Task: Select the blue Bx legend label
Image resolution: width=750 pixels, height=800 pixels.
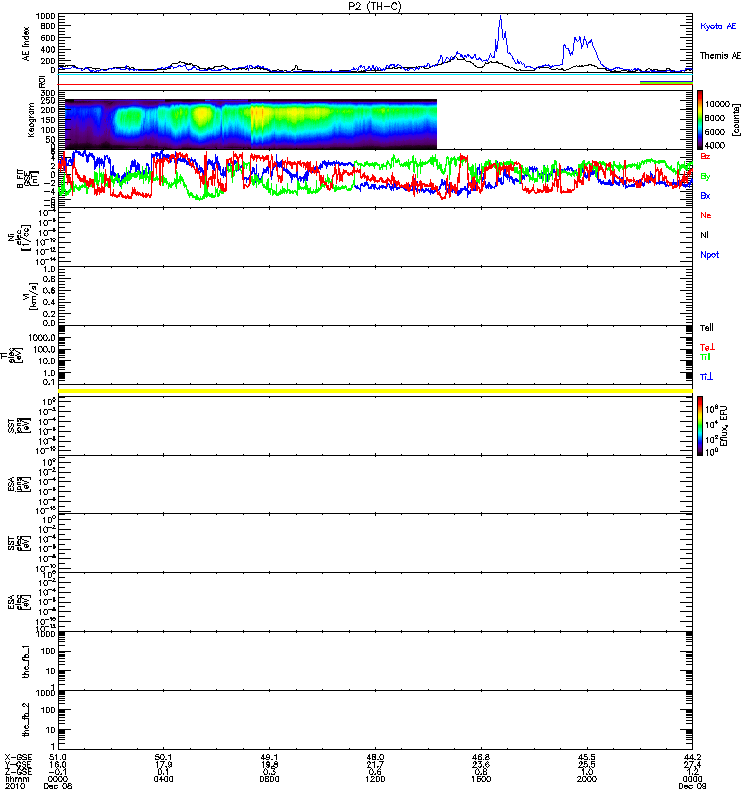Action: click(705, 195)
